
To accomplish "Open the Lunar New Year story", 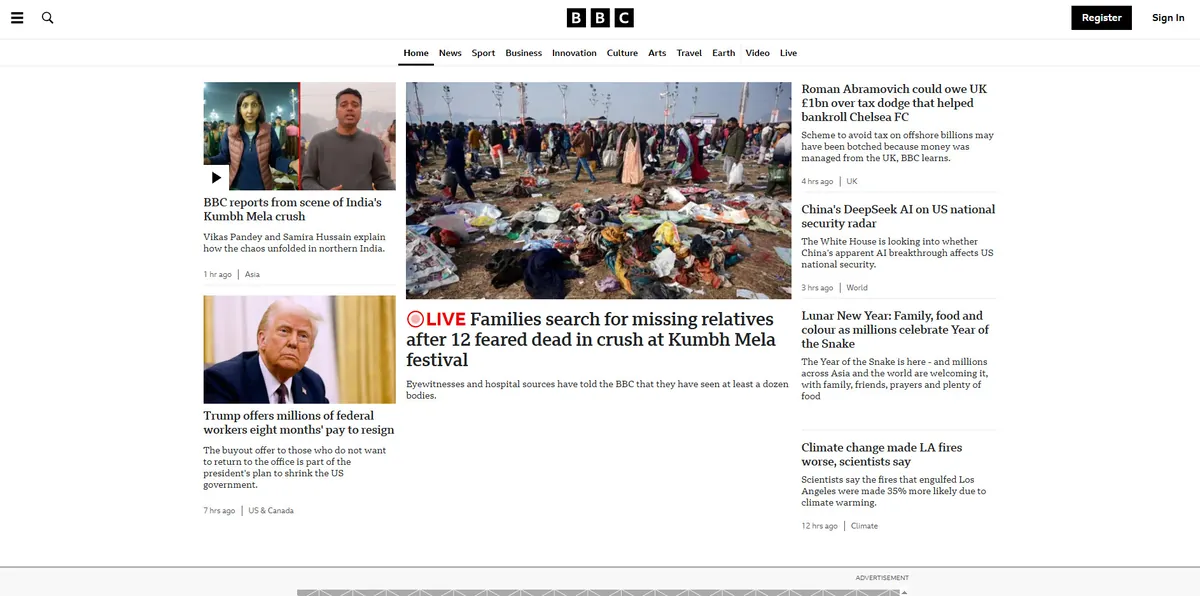I will [x=895, y=329].
